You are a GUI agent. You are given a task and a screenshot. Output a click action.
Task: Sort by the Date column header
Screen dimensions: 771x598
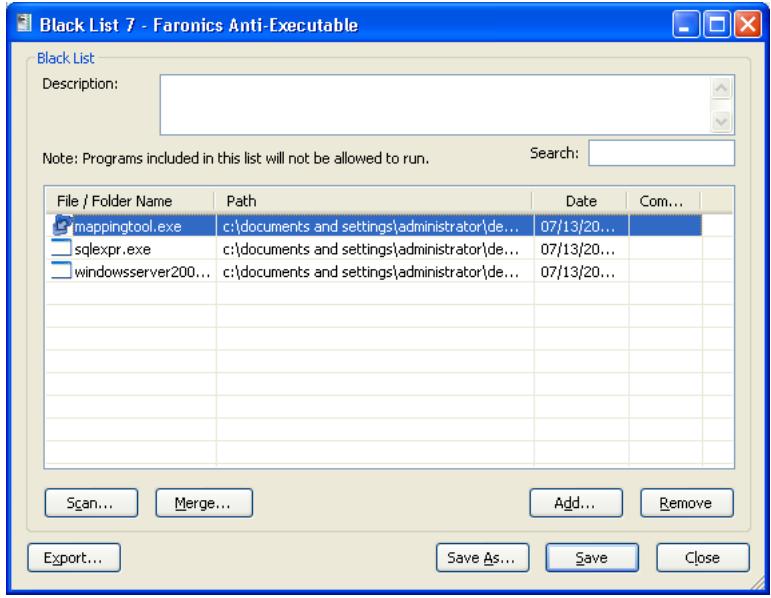coord(580,201)
